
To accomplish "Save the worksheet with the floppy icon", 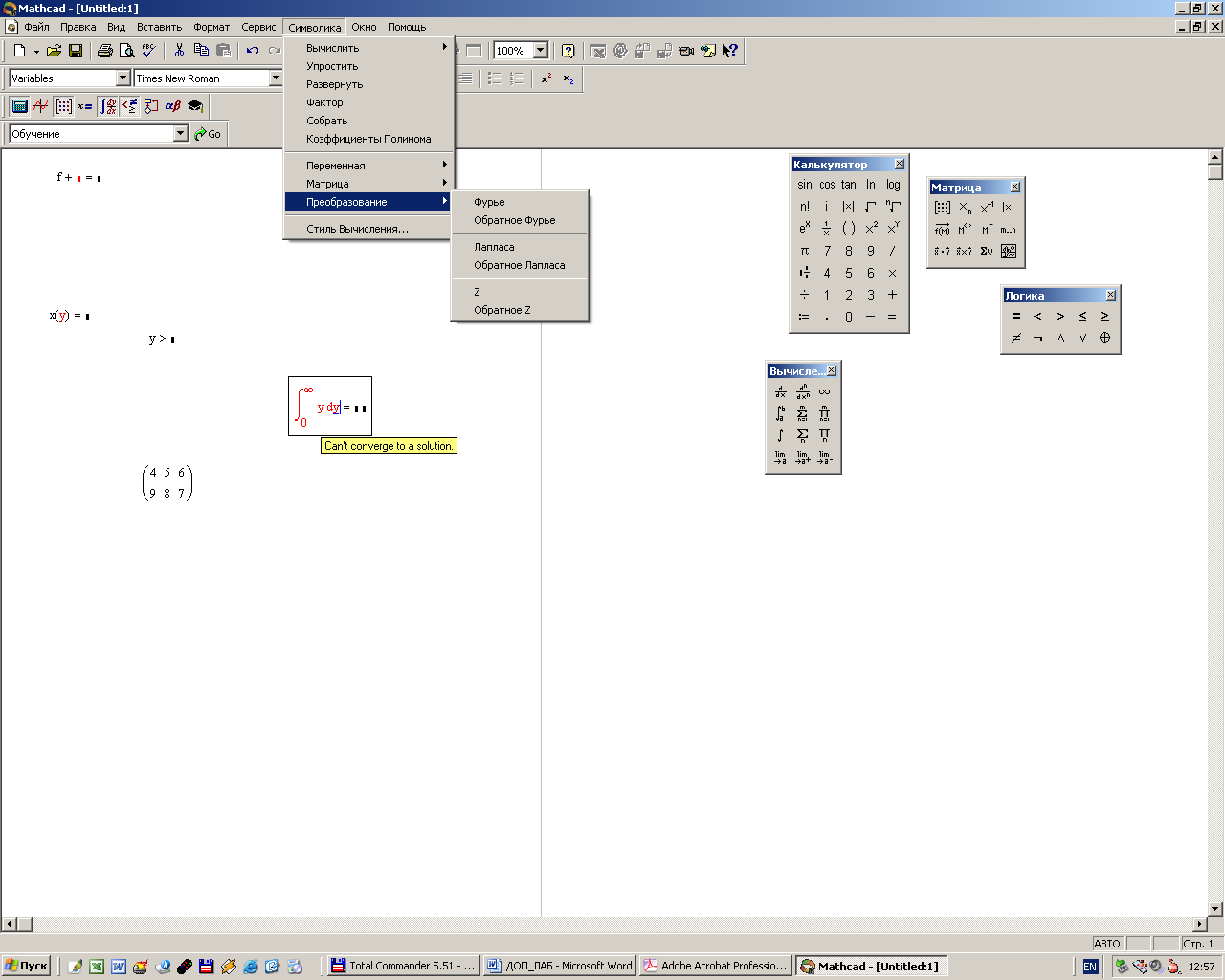I will coord(76,51).
